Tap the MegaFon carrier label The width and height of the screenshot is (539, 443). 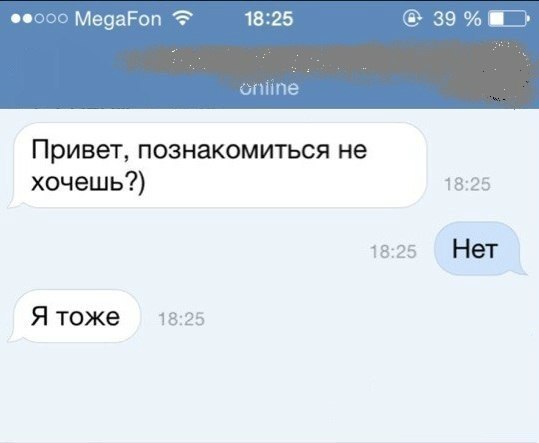118,19
